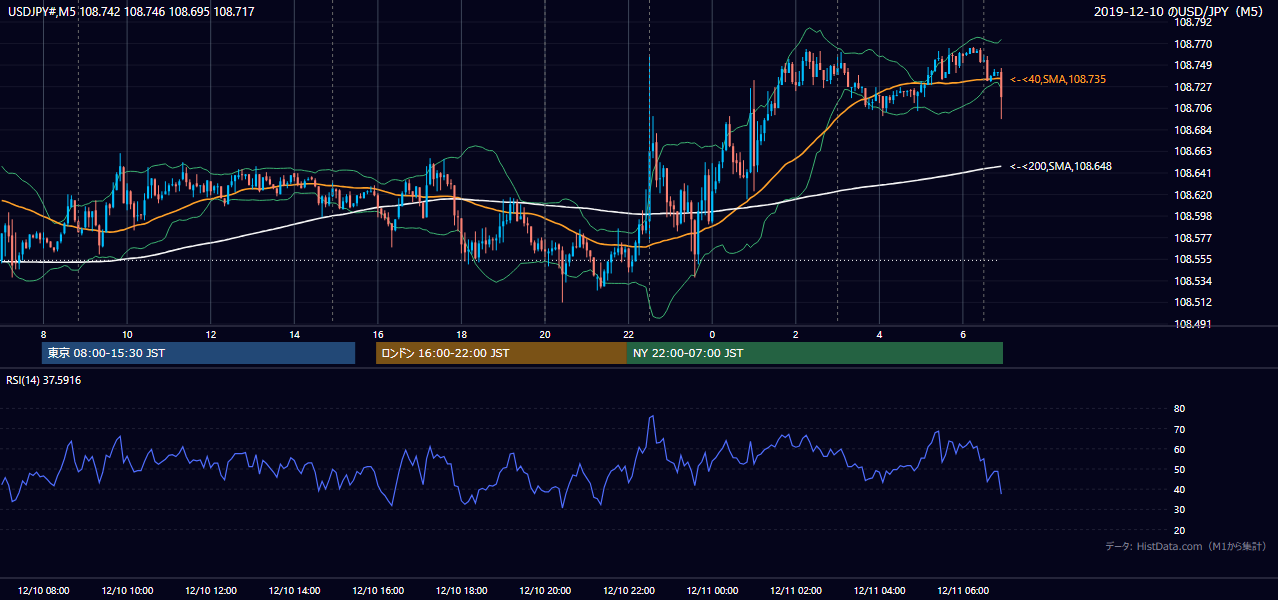Image resolution: width=1278 pixels, height=600 pixels.
Task: Click RSI level 30 on axis
Action: pyautogui.click(x=1179, y=510)
